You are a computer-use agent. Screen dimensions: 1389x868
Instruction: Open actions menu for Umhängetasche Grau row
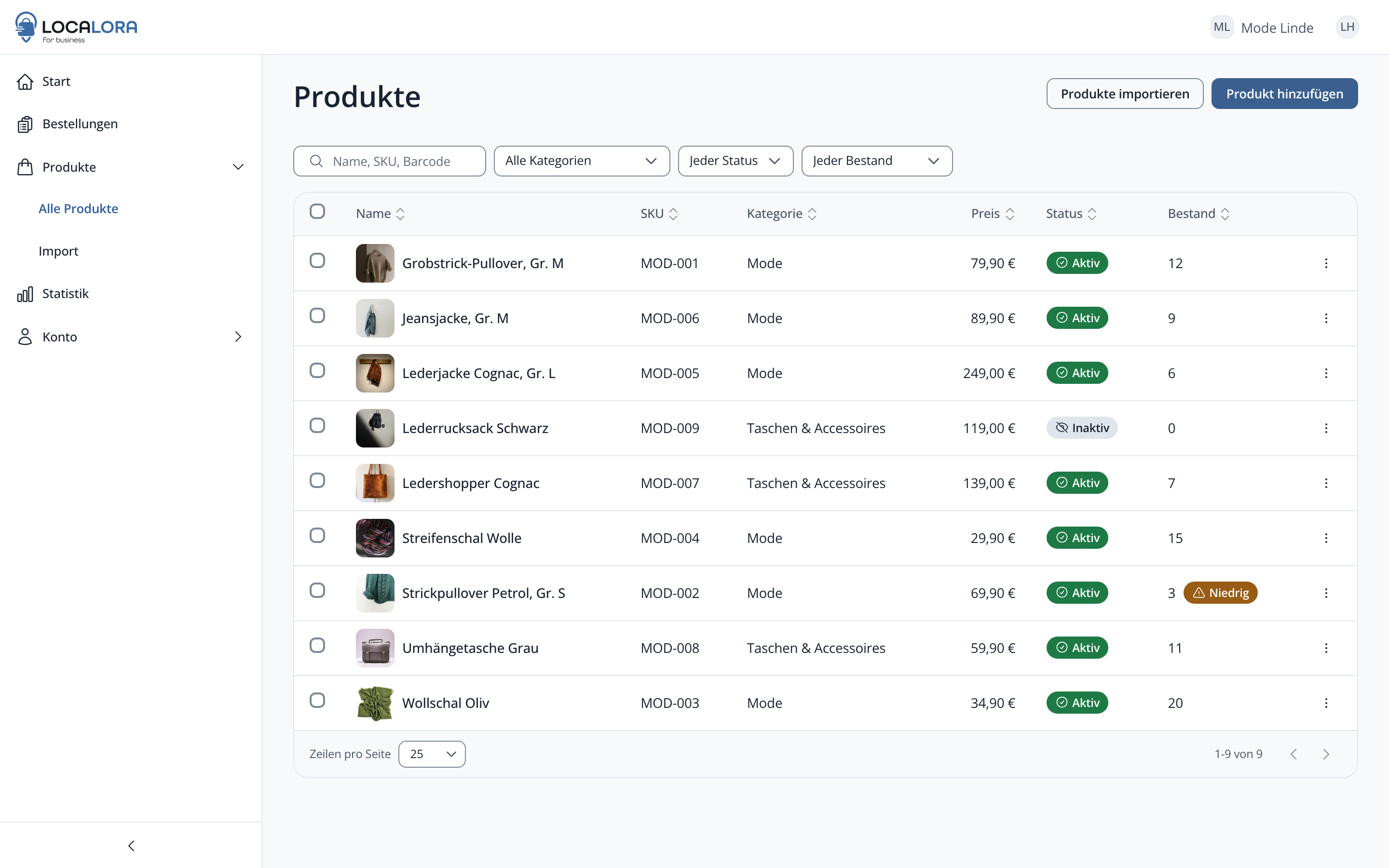pyautogui.click(x=1326, y=648)
